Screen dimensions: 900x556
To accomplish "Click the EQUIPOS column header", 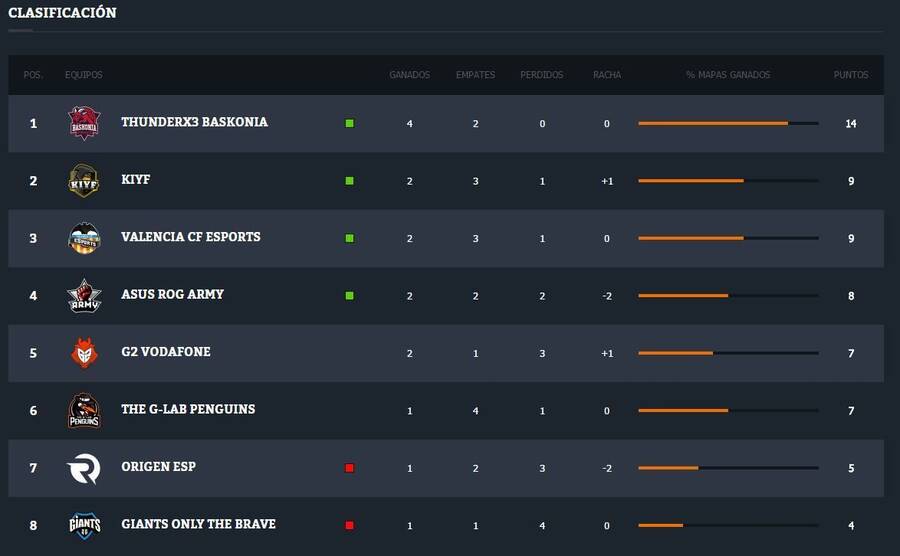I will coord(84,75).
